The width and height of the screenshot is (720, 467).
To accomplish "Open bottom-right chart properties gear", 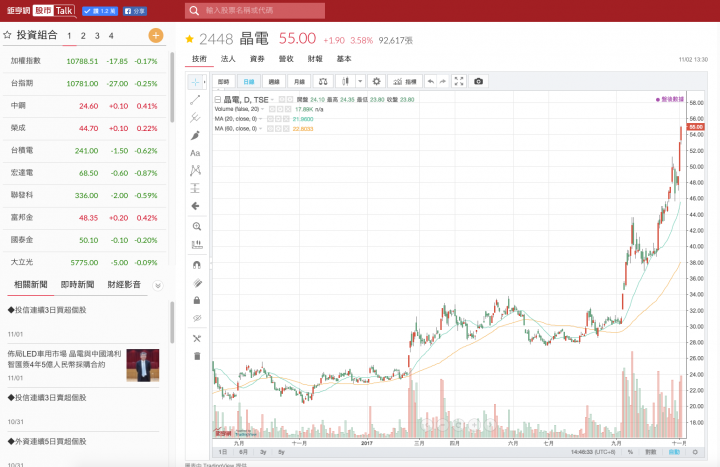I will pos(695,452).
